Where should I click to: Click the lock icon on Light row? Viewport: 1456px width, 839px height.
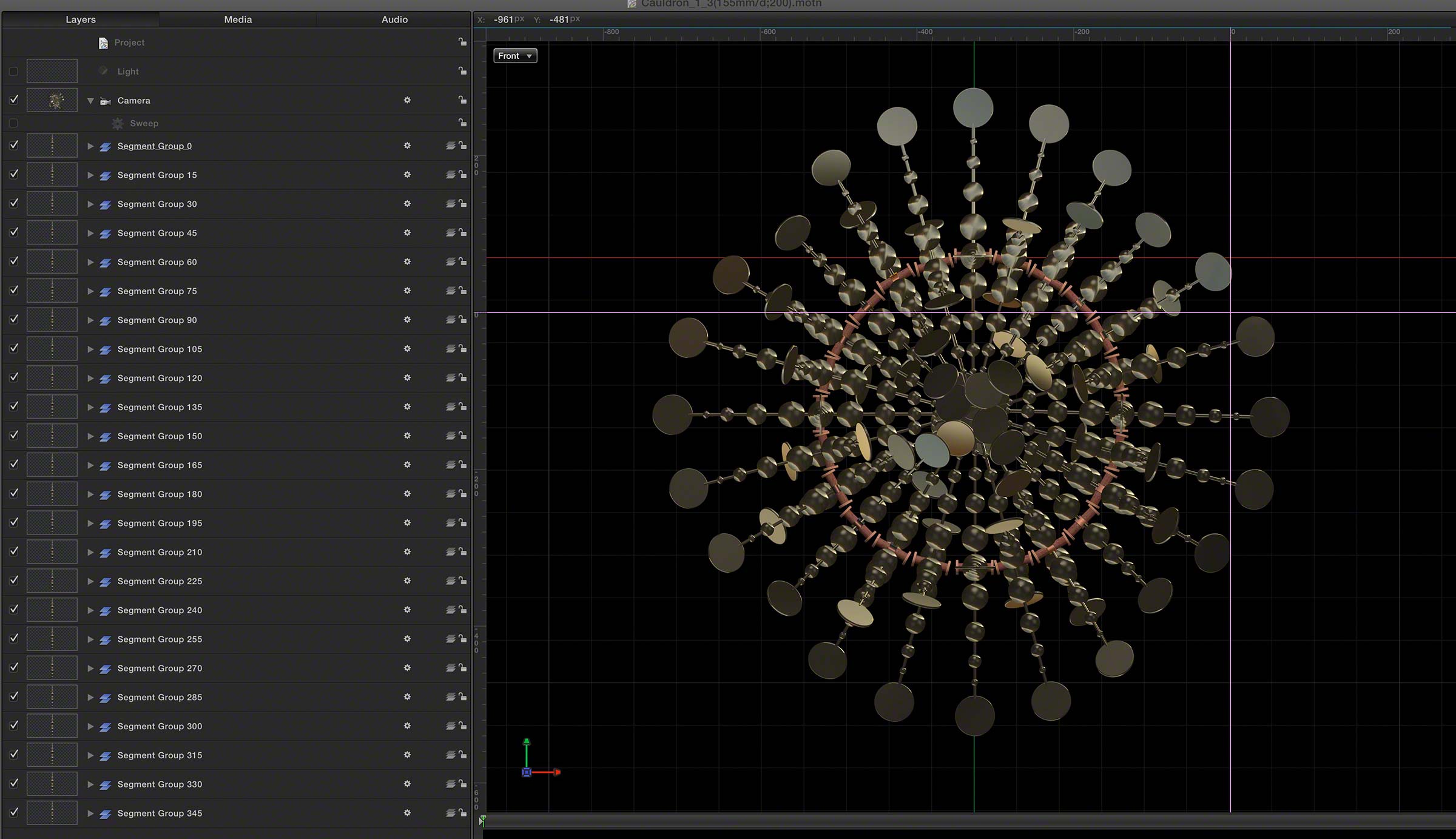462,71
